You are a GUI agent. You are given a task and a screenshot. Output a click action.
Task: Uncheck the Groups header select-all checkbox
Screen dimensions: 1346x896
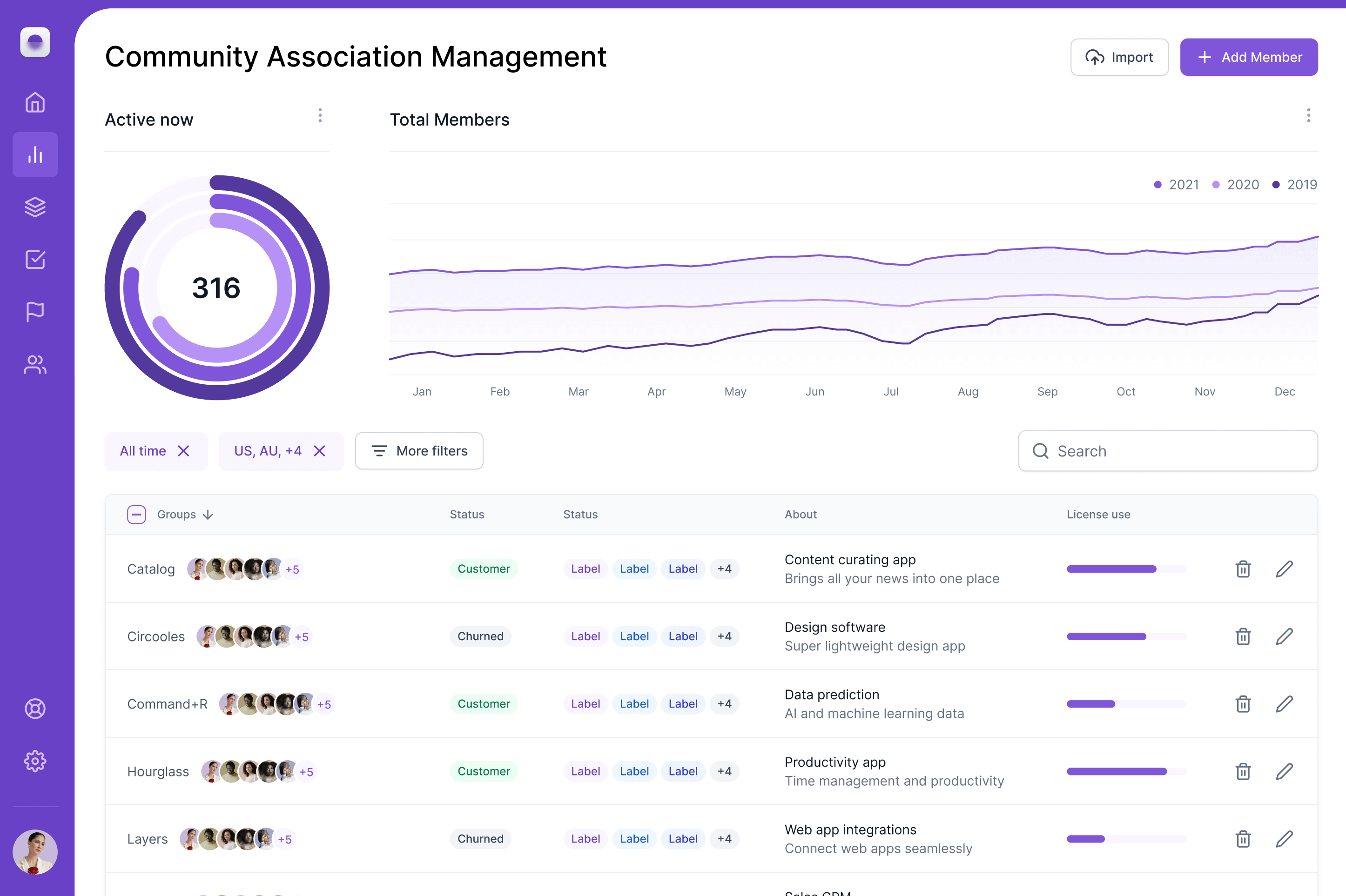[136, 514]
